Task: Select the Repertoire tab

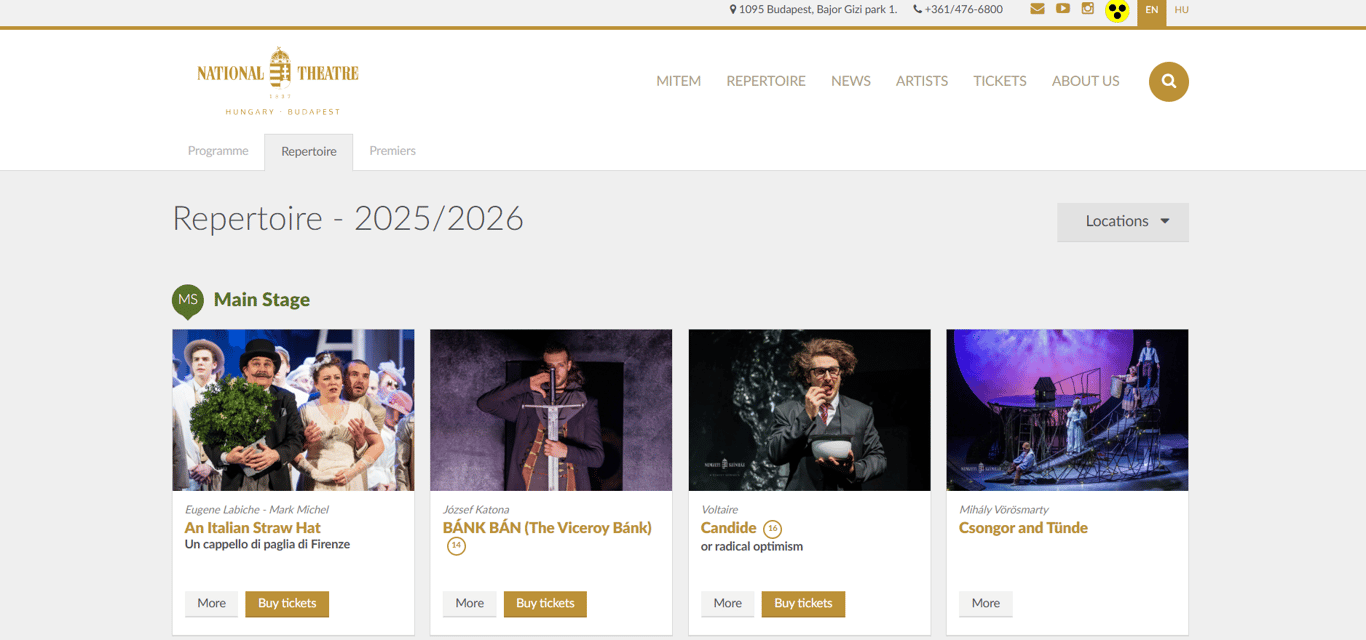Action: click(309, 152)
